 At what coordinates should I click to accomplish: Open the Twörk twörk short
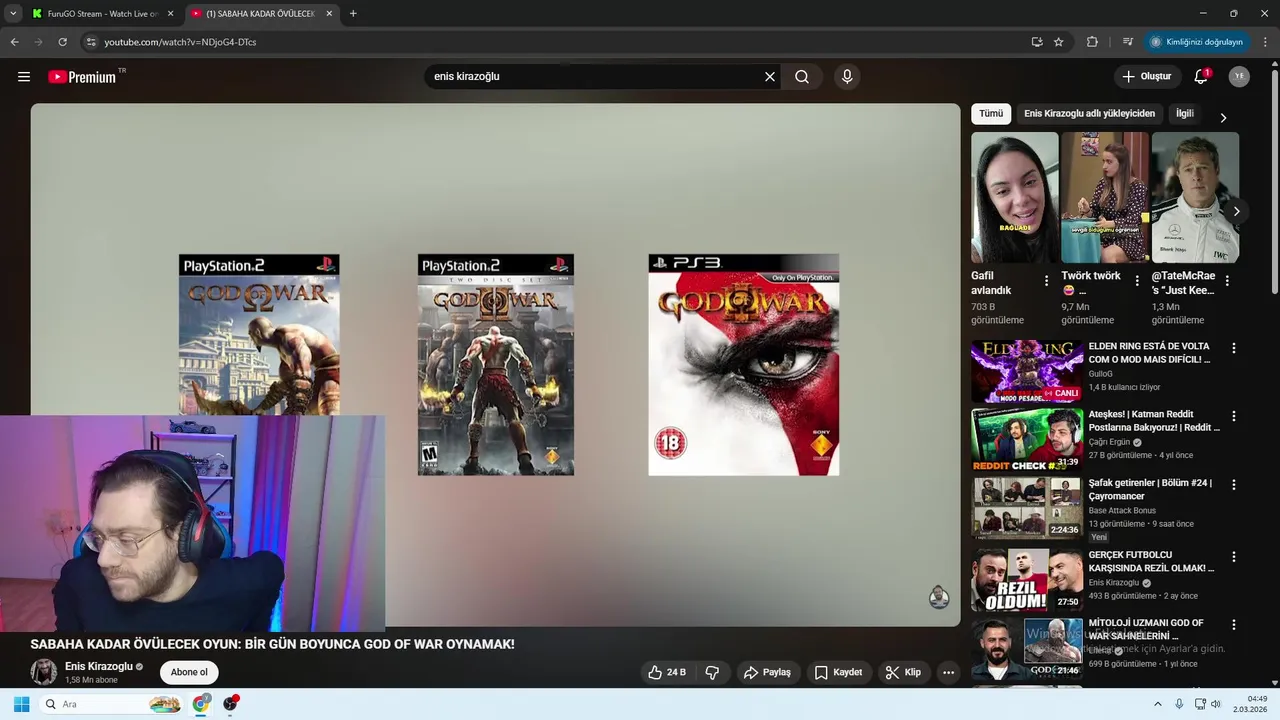(x=1105, y=198)
